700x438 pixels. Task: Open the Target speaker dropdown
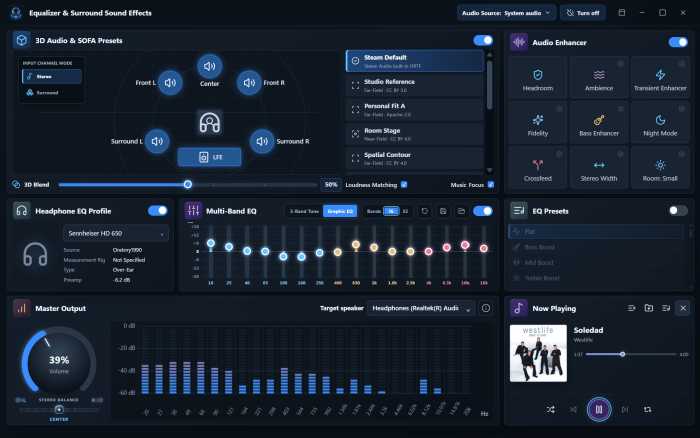(421, 308)
